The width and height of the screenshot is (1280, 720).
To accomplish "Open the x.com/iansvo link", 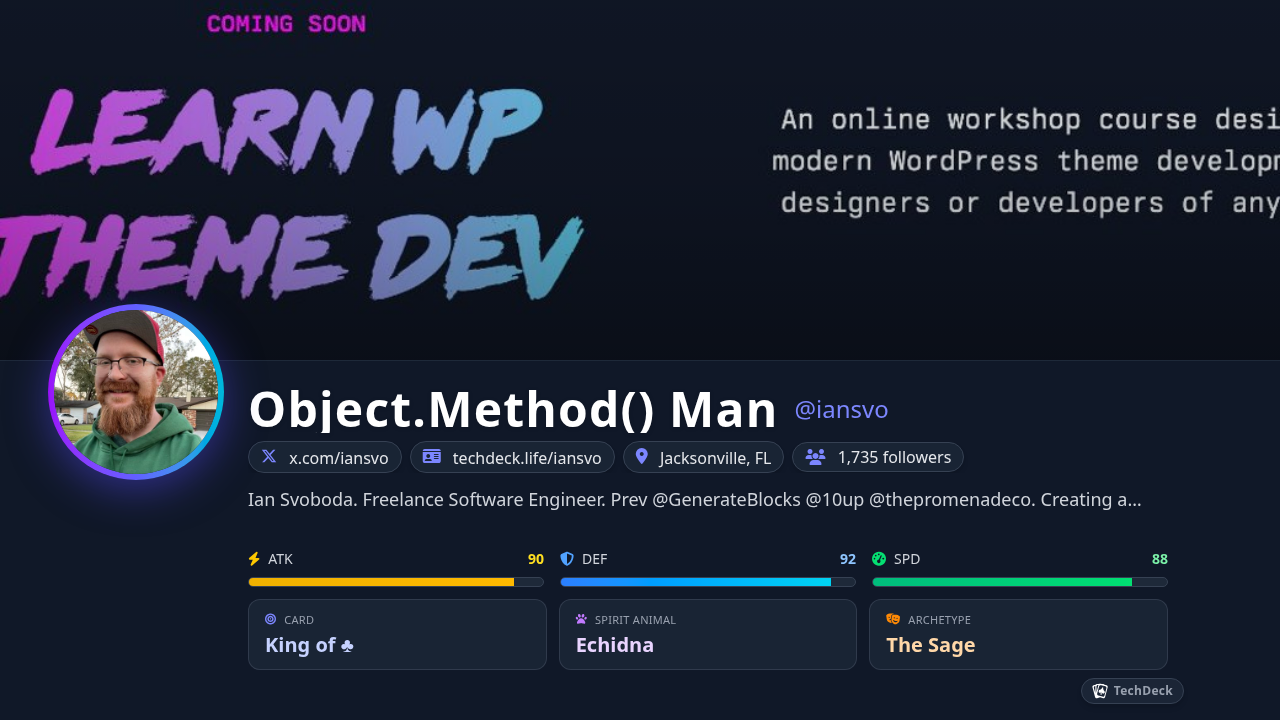I will click(338, 458).
